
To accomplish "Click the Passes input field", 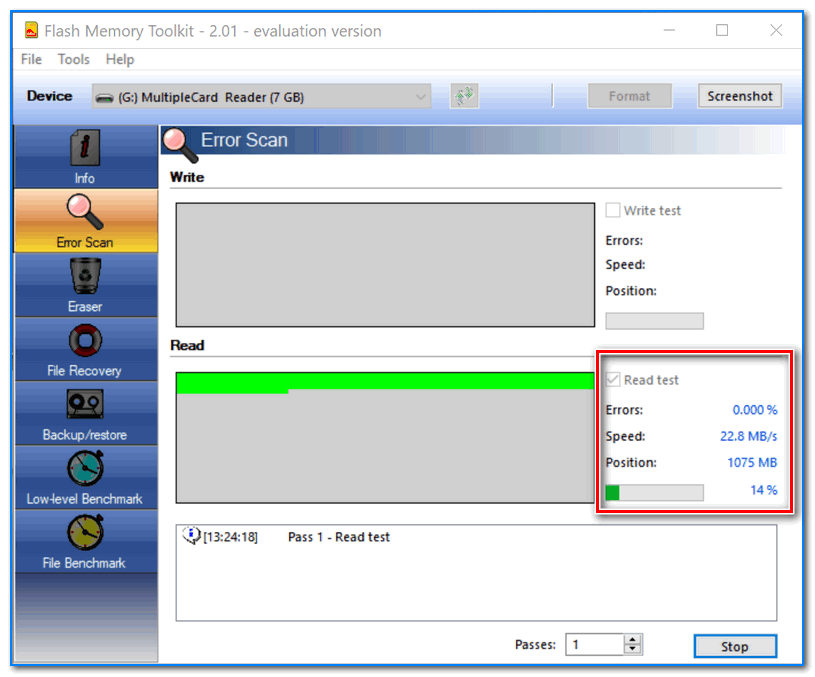I will (595, 644).
